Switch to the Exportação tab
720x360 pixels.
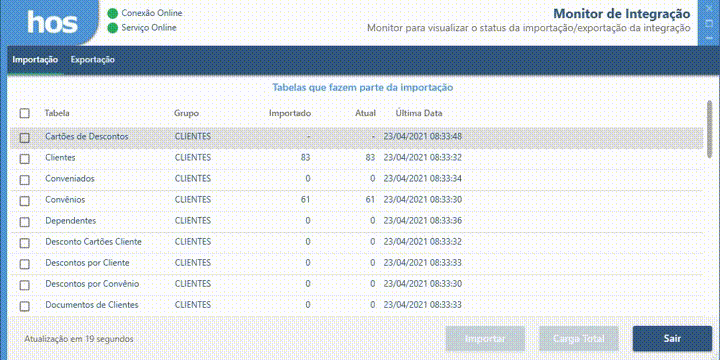coord(93,60)
